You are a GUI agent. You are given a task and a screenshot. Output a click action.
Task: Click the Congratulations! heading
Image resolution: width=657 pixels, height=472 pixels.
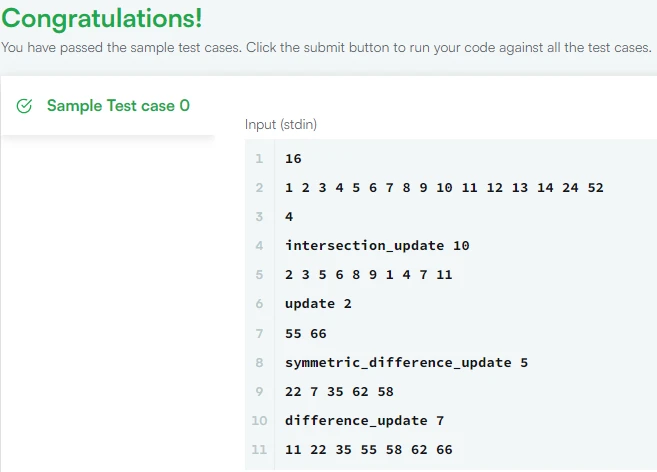101,19
